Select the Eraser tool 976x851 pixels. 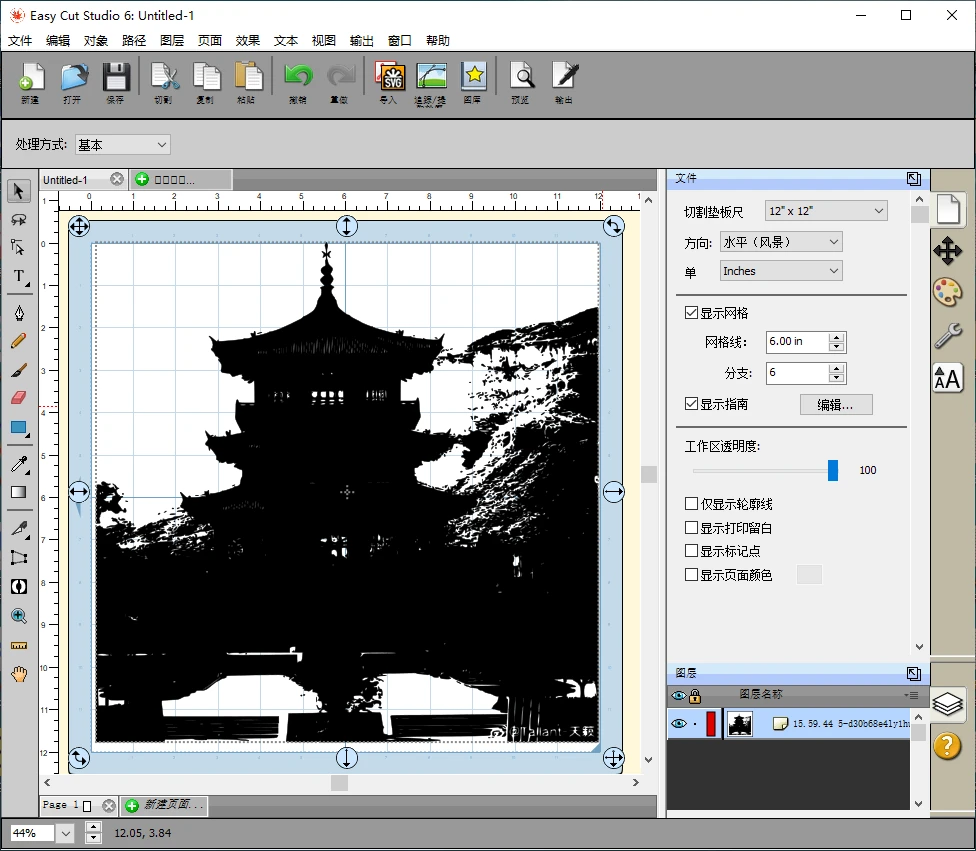coord(18,397)
